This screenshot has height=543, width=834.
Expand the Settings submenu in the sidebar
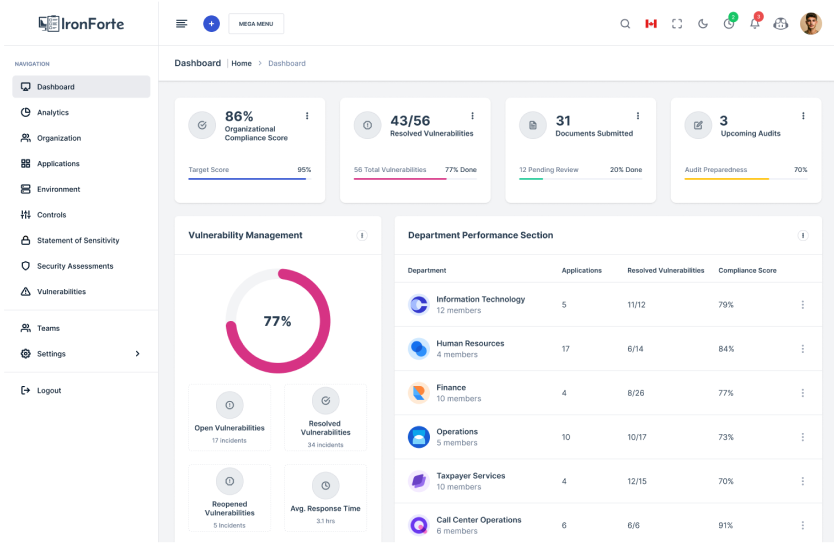click(x=137, y=354)
